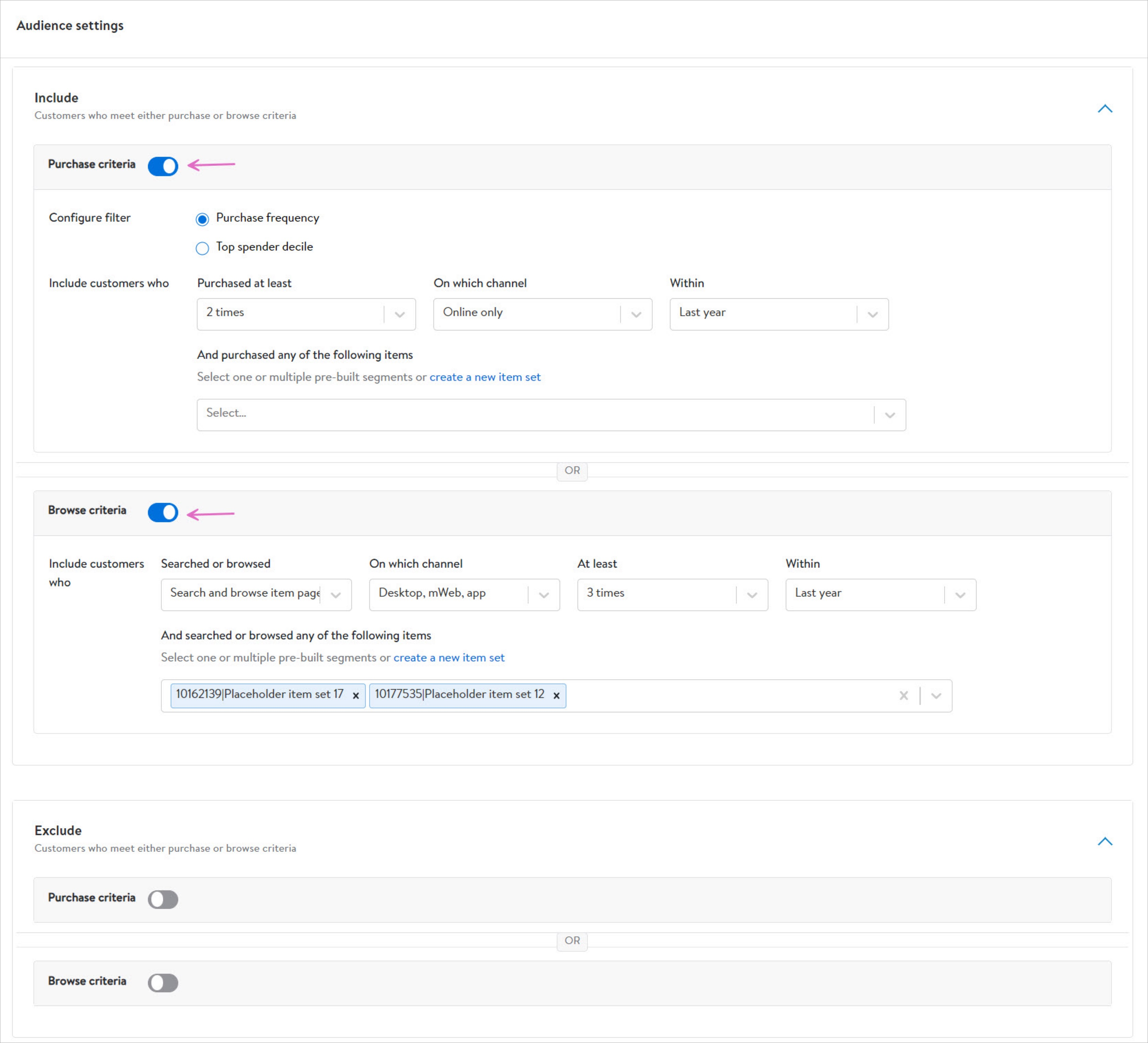
Task: Remove Placeholder item set 17 chip
Action: point(355,696)
